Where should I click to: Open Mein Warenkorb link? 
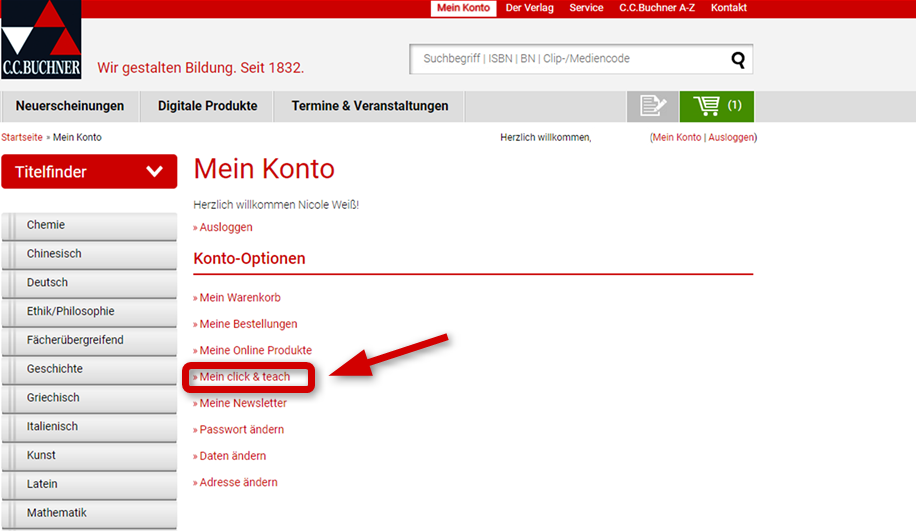[x=240, y=297]
